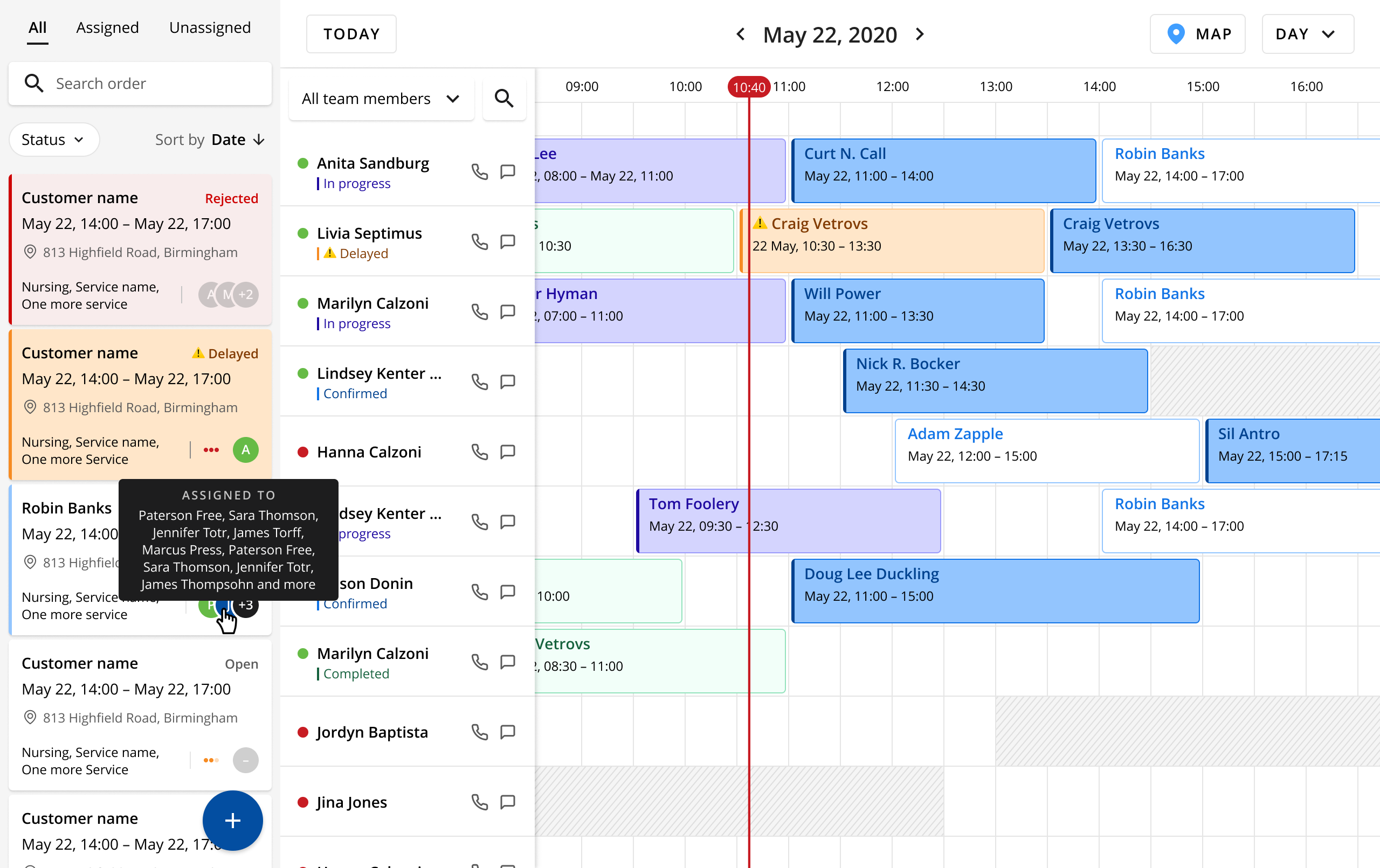Click the TODAY button
The height and width of the screenshot is (868, 1380).
[x=351, y=34]
